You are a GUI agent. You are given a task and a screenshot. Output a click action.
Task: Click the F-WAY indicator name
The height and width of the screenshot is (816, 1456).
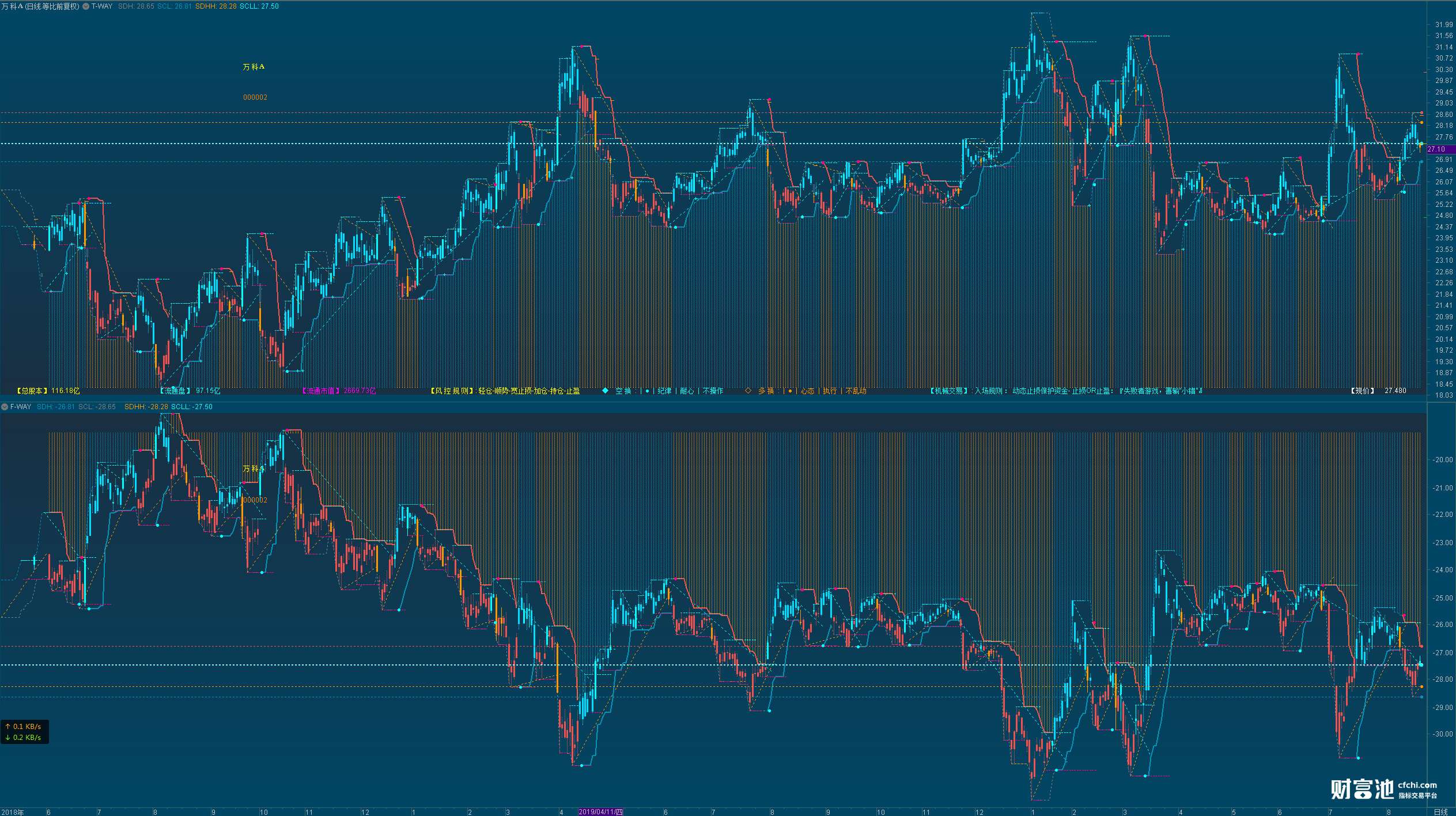[x=21, y=407]
